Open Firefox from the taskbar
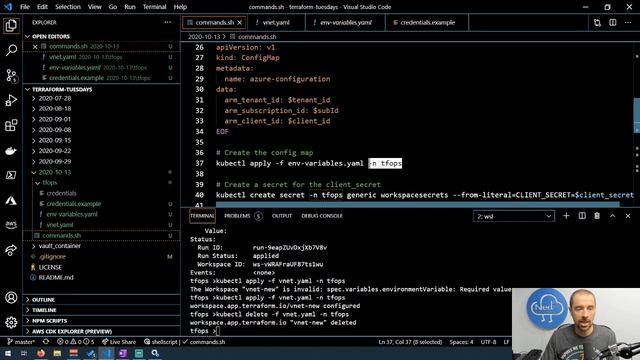Viewport: 640px width, 360px height. (41, 353)
